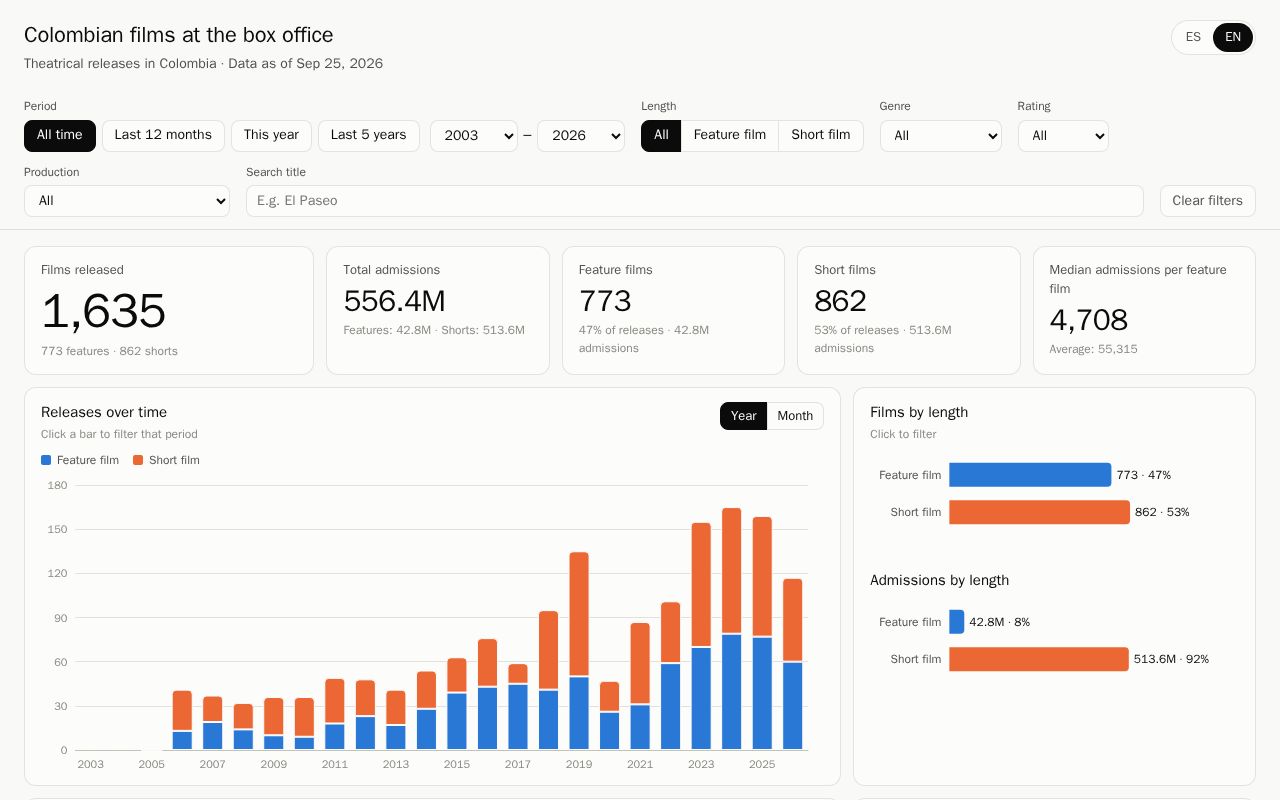Click the 2011 bar in Releases over time
1280x800 pixels.
point(335,714)
